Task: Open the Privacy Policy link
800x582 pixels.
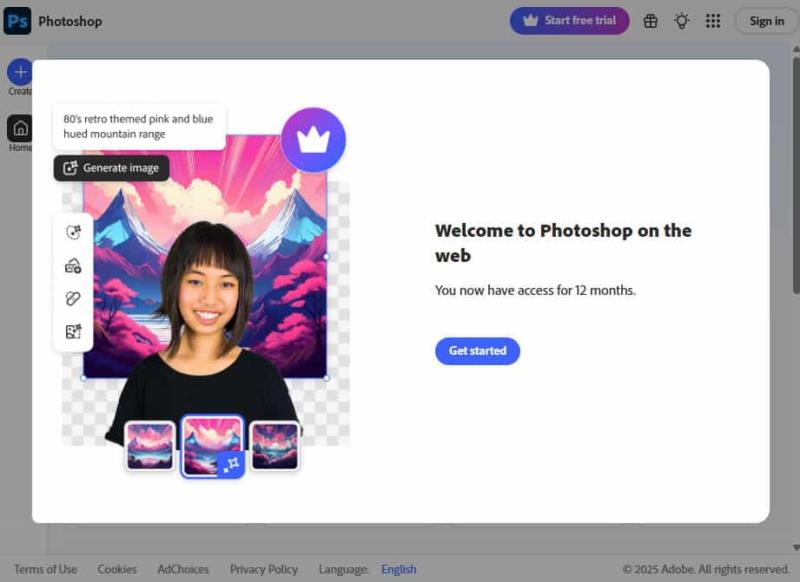Action: pos(264,569)
